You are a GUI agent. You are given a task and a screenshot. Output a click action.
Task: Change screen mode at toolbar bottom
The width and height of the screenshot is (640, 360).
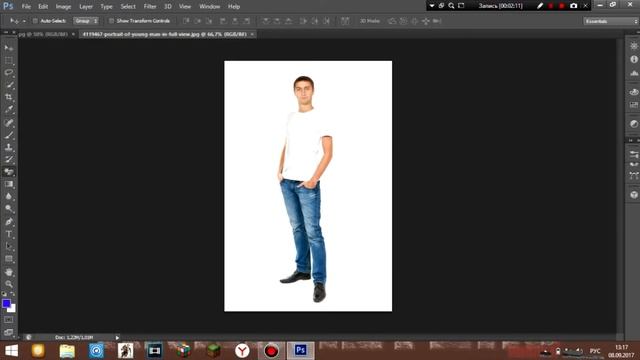click(x=9, y=332)
